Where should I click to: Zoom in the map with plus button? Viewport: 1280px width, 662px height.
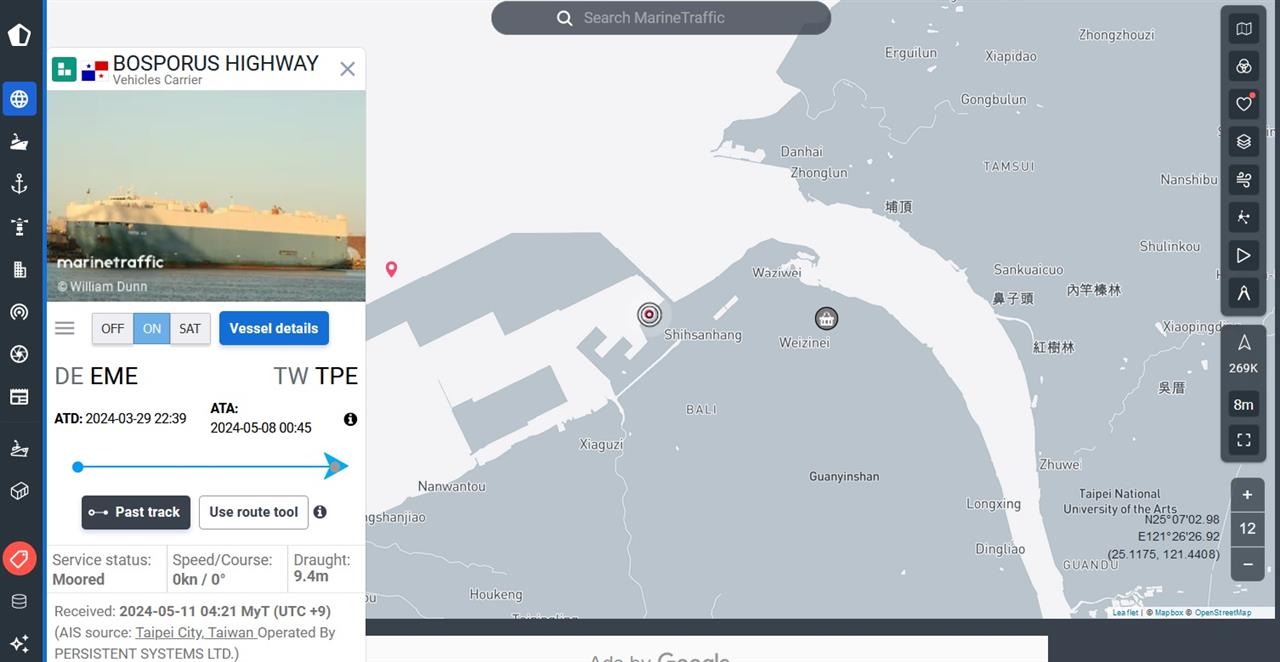(x=1247, y=495)
